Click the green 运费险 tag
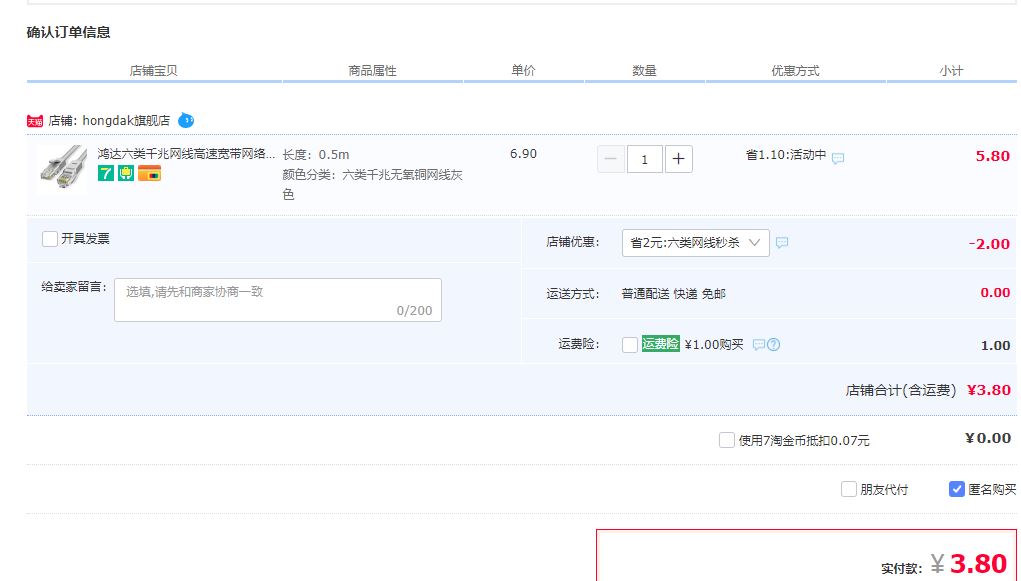The height and width of the screenshot is (581, 1021). pyautogui.click(x=660, y=343)
